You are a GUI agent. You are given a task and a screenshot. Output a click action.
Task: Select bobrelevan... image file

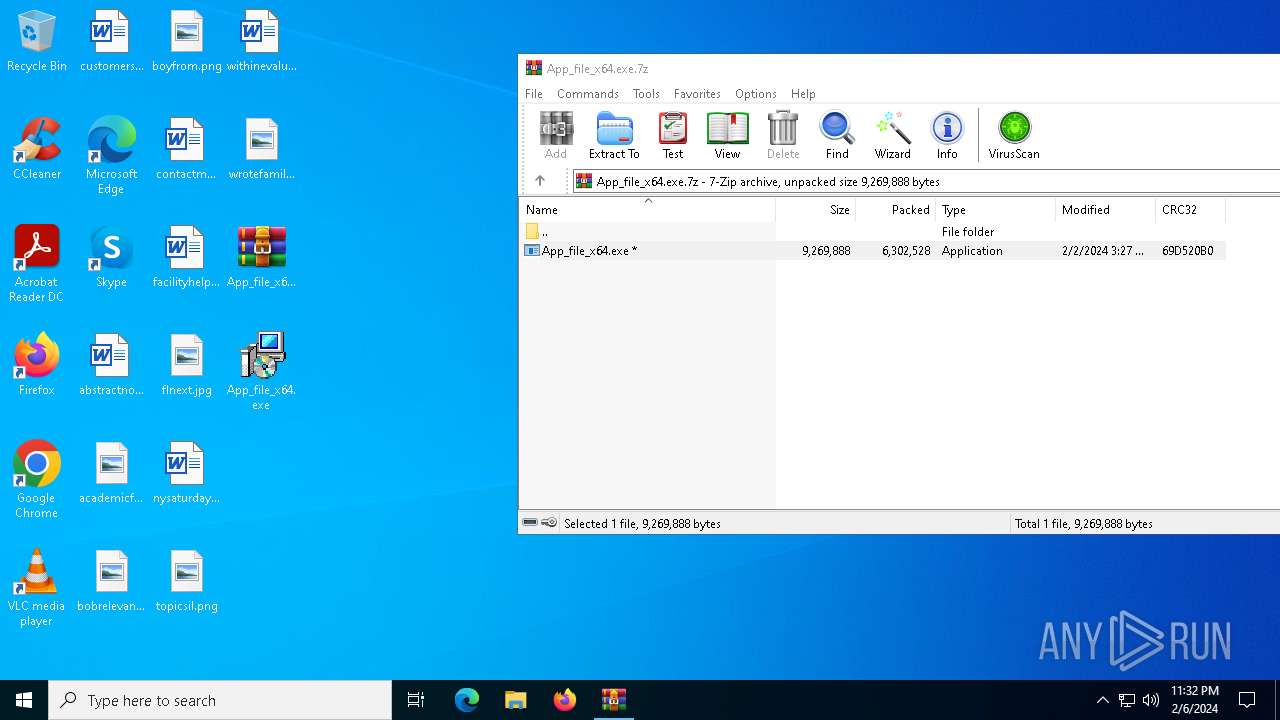(x=111, y=581)
